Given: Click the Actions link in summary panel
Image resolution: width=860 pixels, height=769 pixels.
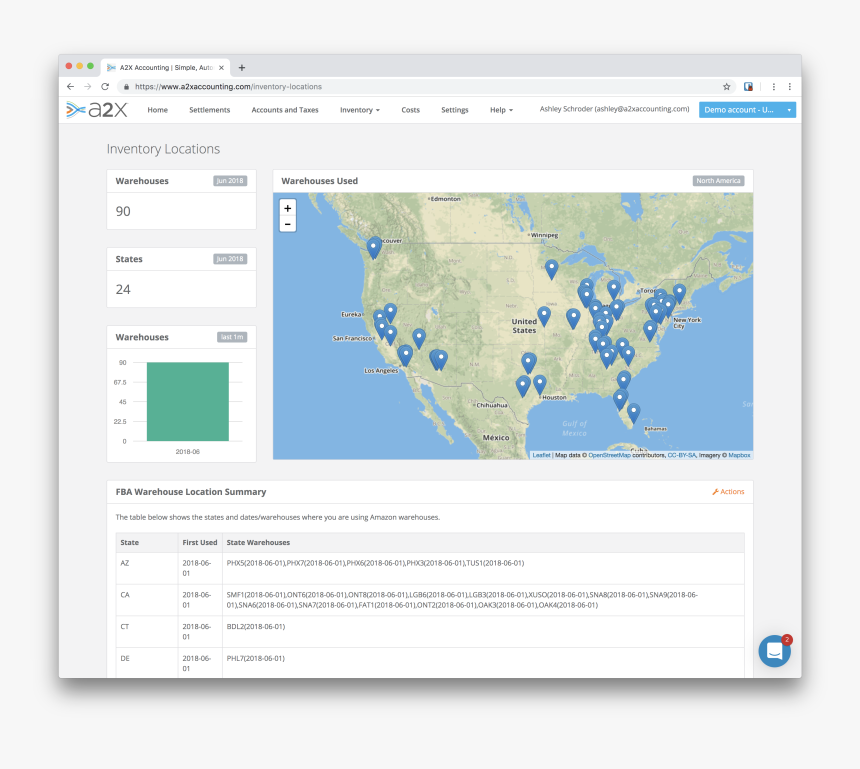Looking at the screenshot, I should pyautogui.click(x=728, y=492).
